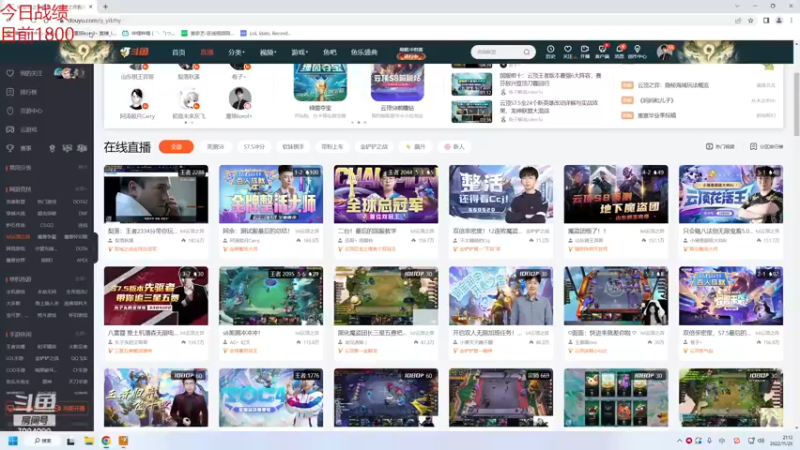The image size is (800, 450).
Task: Open Chrome from the taskbar
Action: (106, 441)
